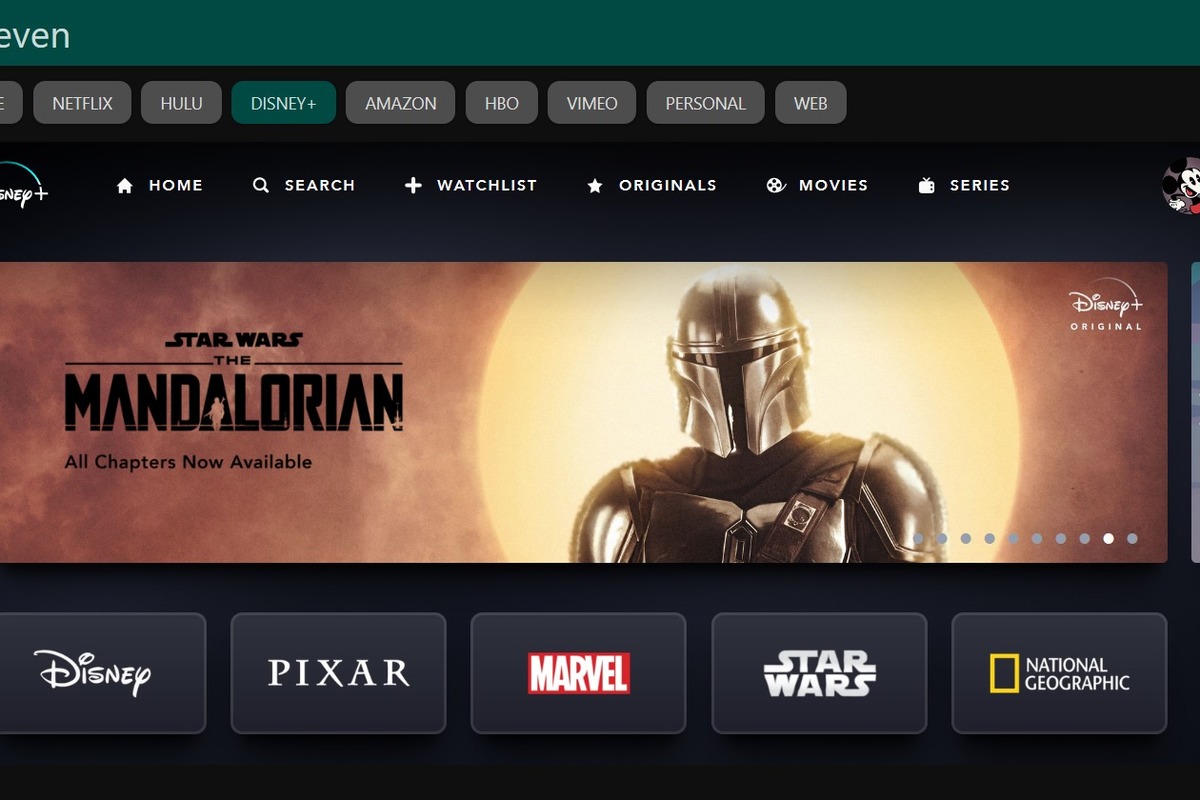
Task: Jump to the last carousel dot
Action: point(1132,538)
